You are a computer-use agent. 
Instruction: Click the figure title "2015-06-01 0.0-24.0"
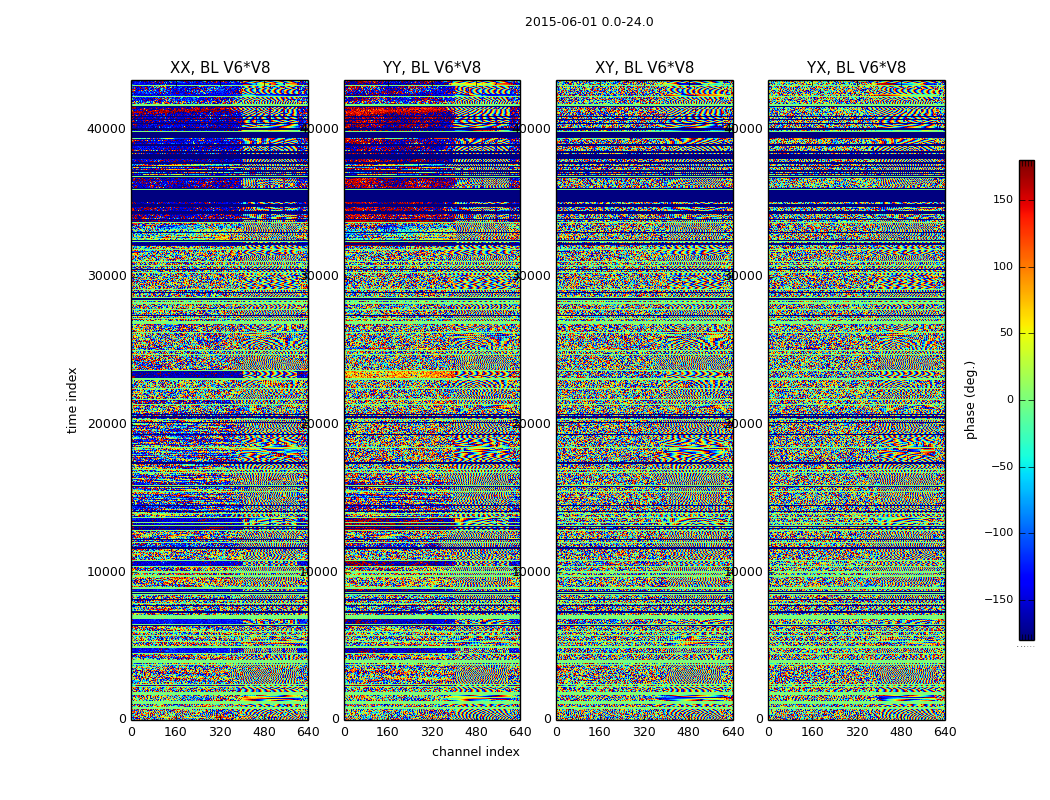(589, 22)
